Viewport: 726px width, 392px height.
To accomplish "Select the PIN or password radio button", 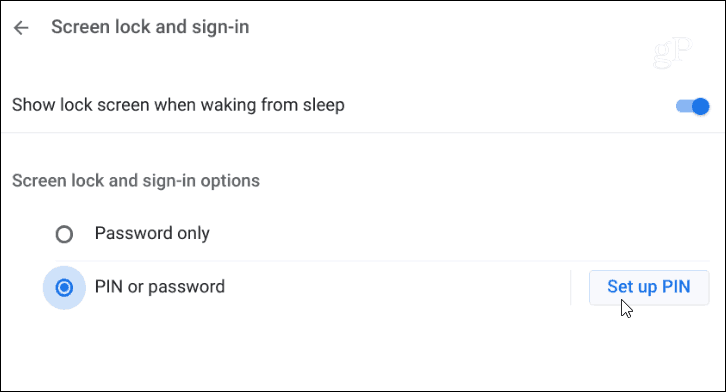I will pyautogui.click(x=64, y=288).
